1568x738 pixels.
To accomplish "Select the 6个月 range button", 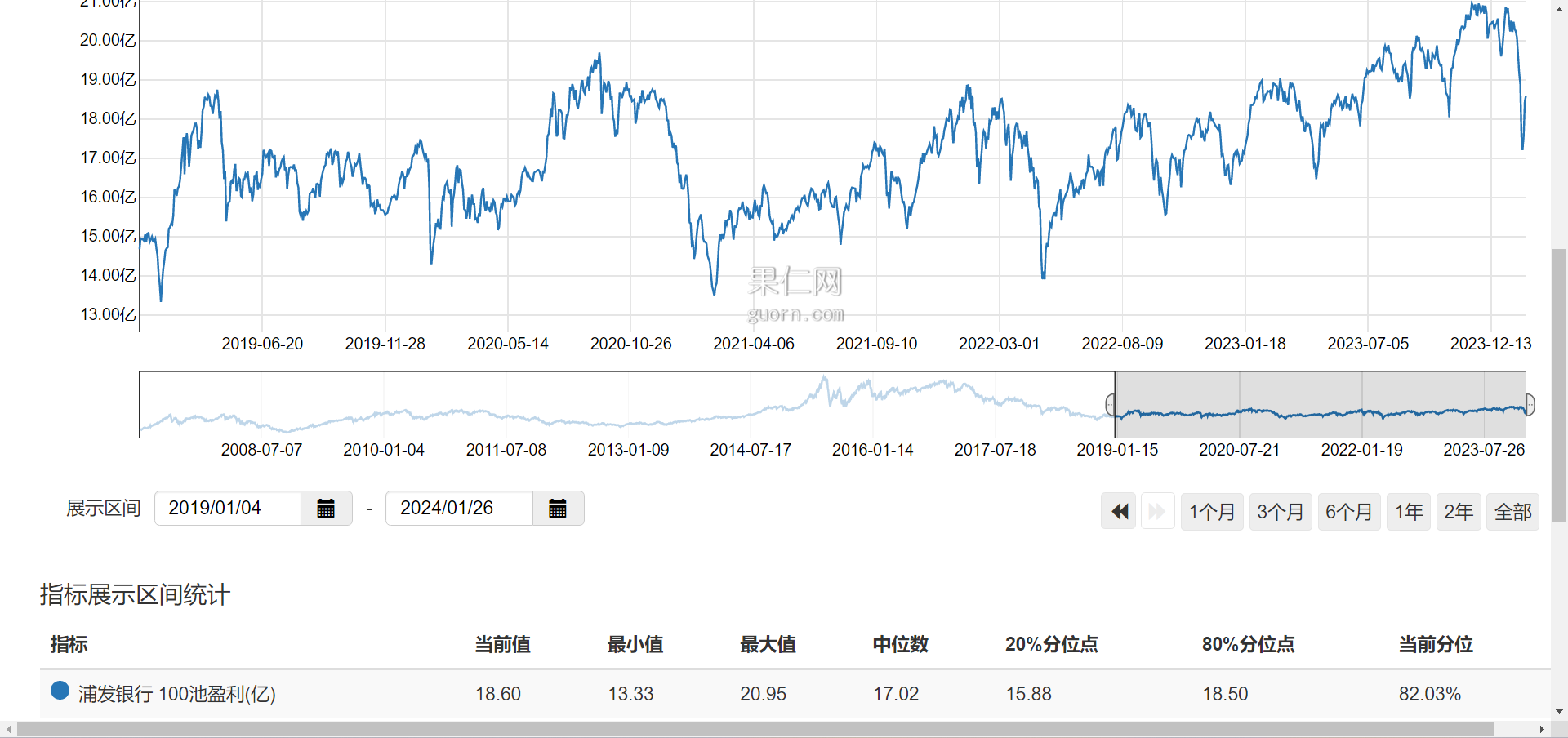I will (1349, 512).
